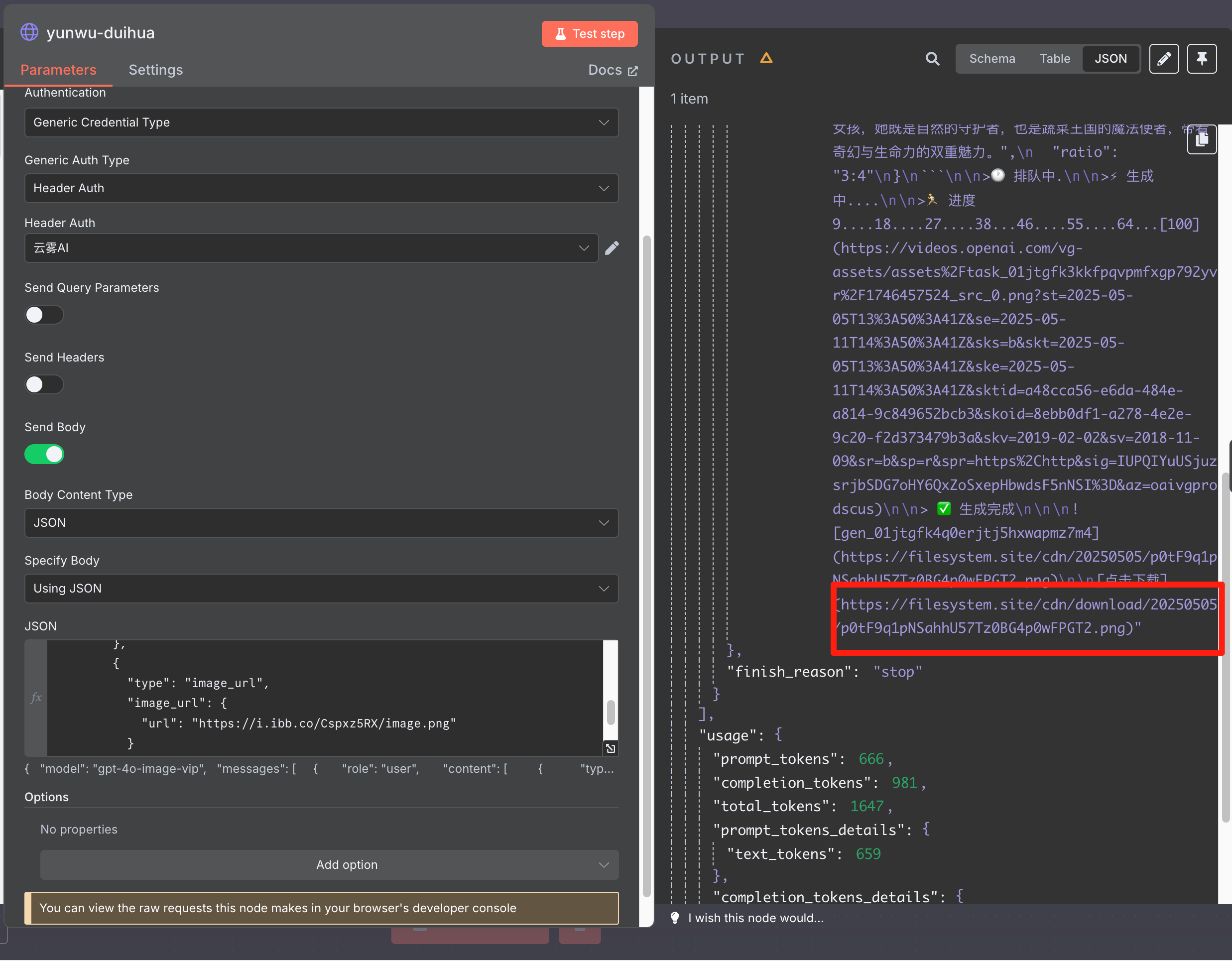Image resolution: width=1232 pixels, height=961 pixels.
Task: Click the total_tokens value 1647
Action: (x=866, y=807)
